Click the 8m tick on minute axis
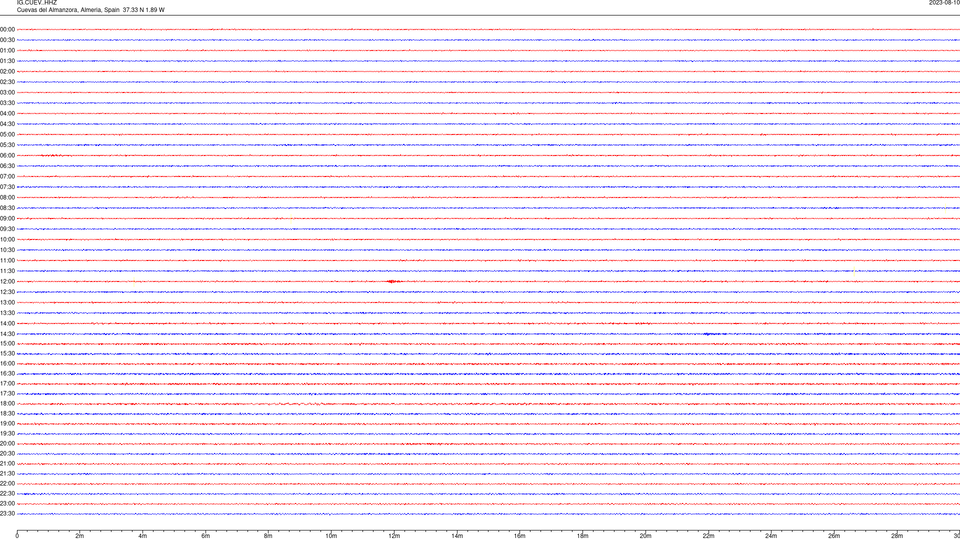960x540 pixels. (x=268, y=536)
